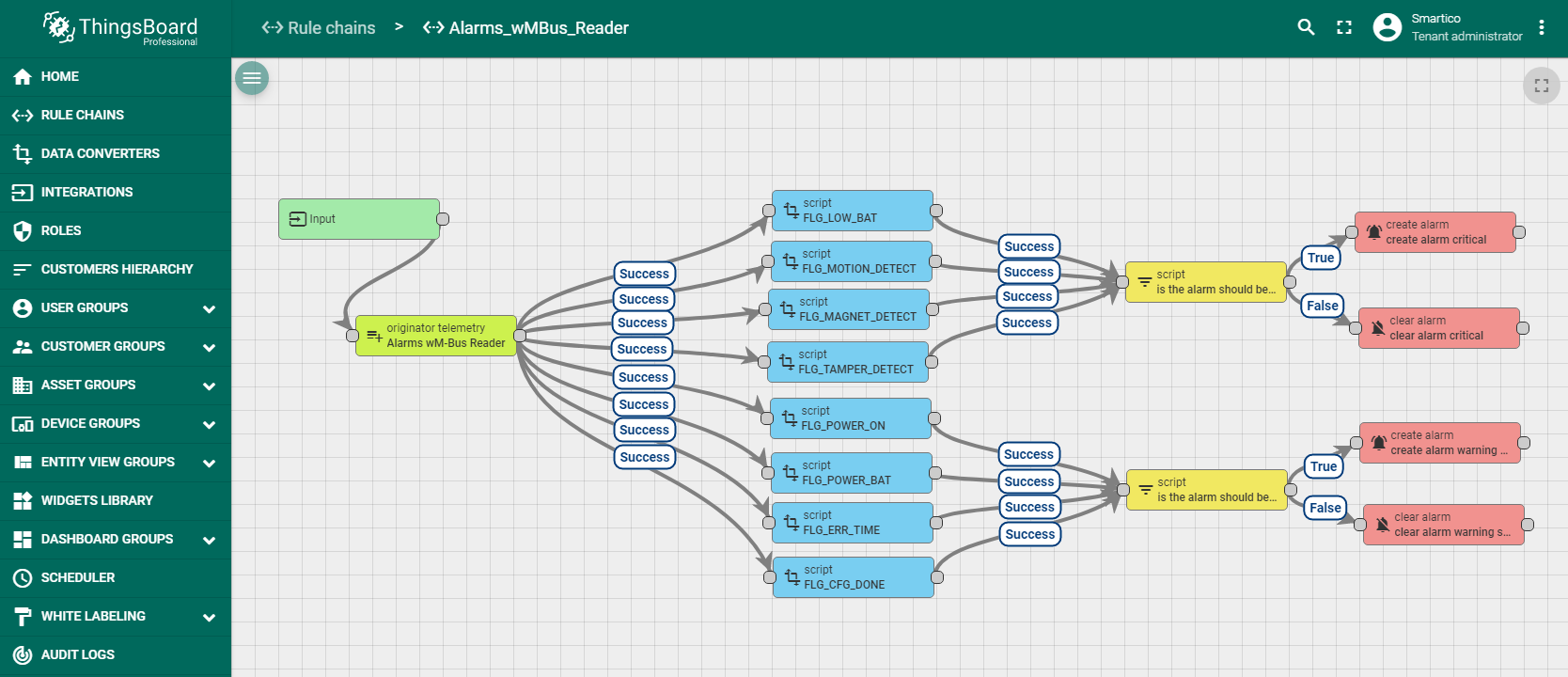Screen dimensions: 1568x677
Task: Expand Dashboard Groups in the sidebar
Action: click(x=209, y=540)
